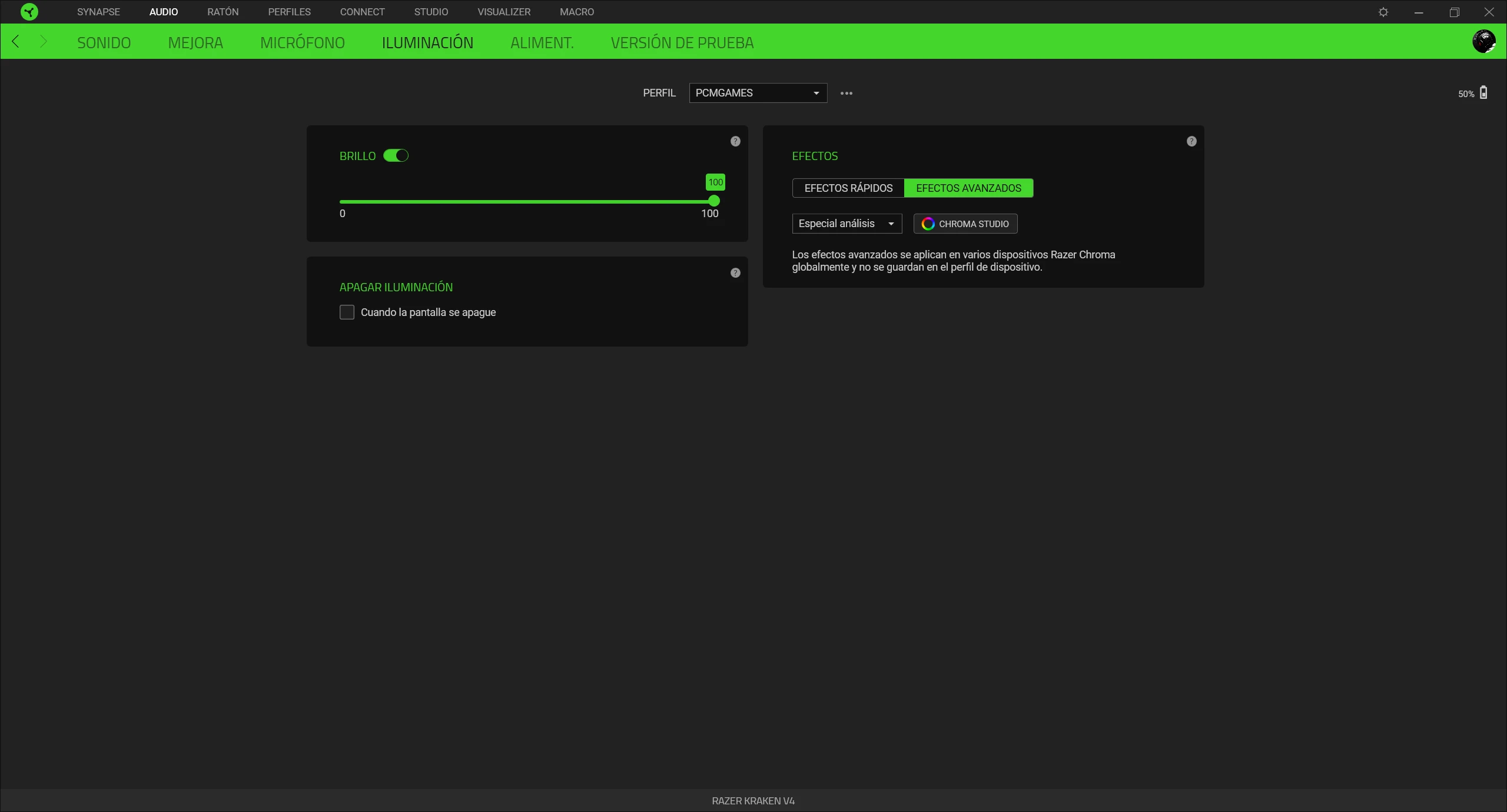Open the STUDIO menu
1507x812 pixels.
(x=431, y=12)
